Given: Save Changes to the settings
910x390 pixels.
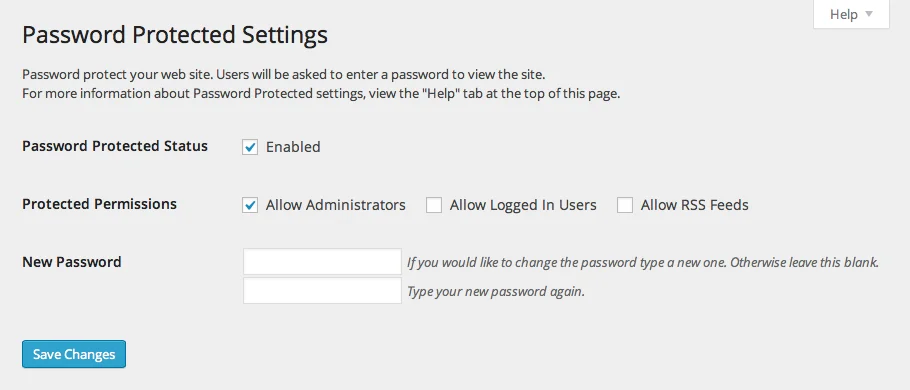Looking at the screenshot, I should 74,354.
